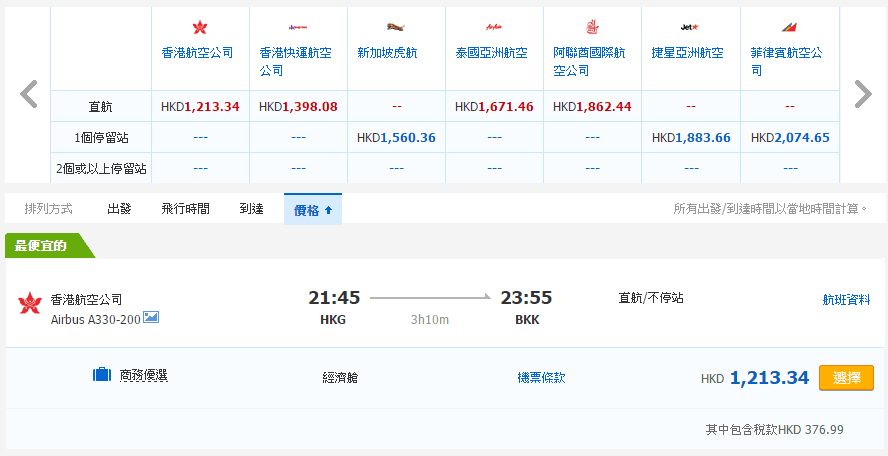Click the right arrow to show more airlines
This screenshot has height=456, width=888.
pos(862,94)
